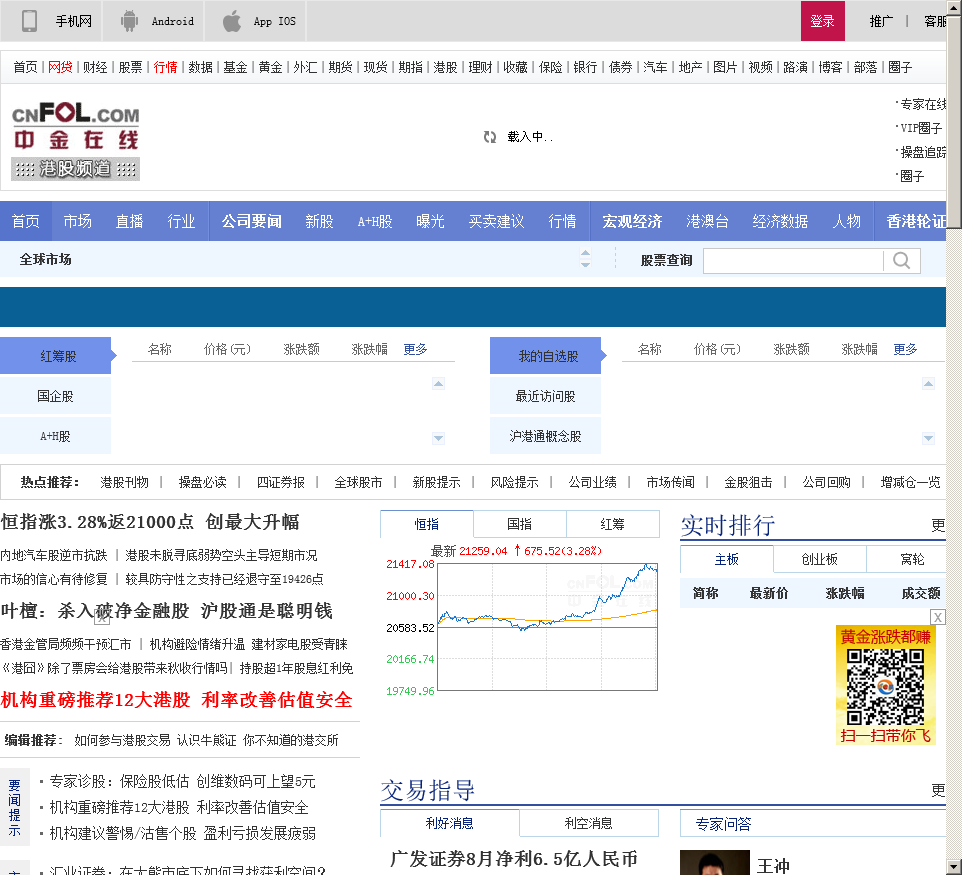
Task: Open 港澳台 navigation item
Action: 707,221
